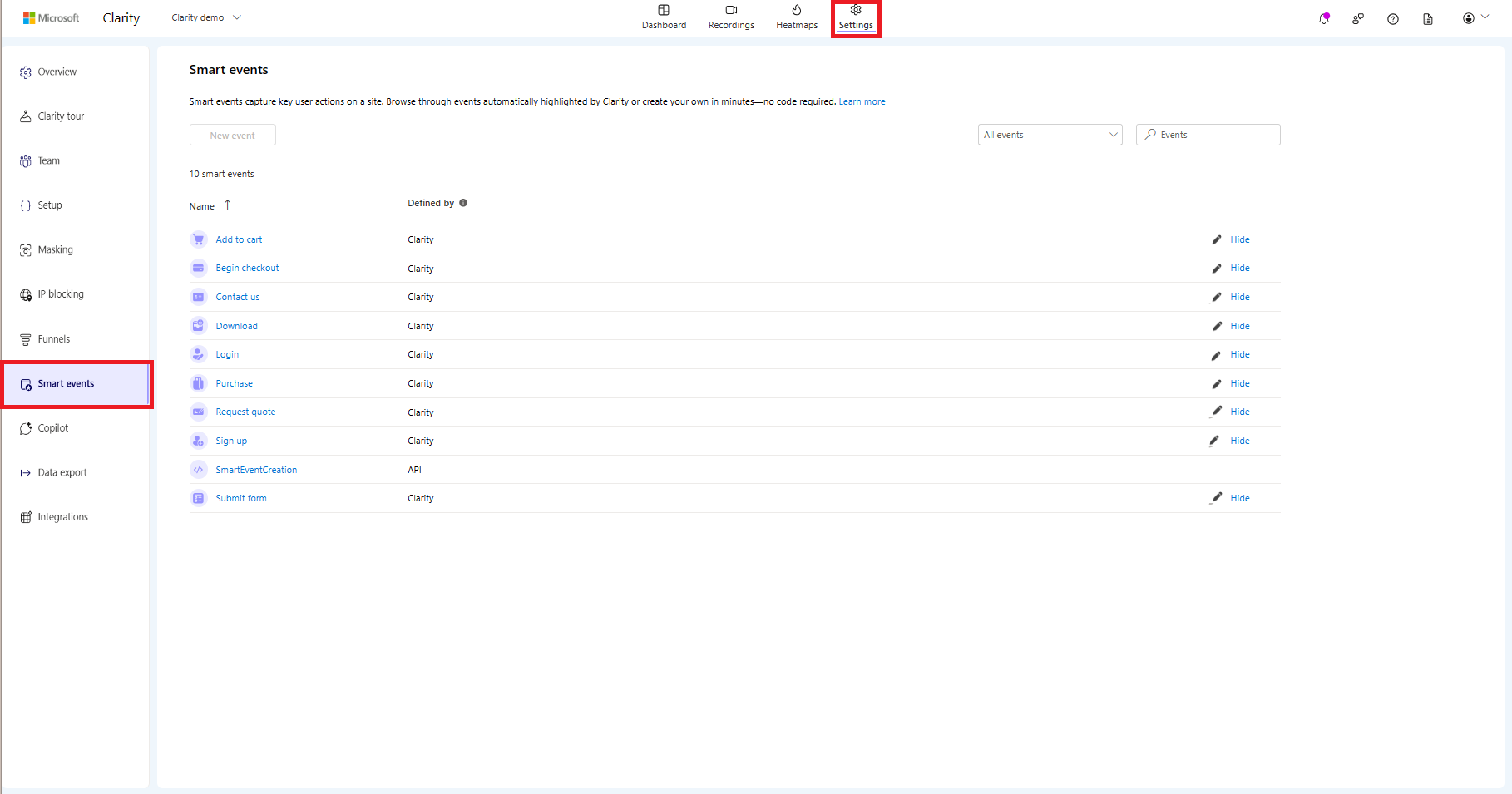Follow the Learn more link
The image size is (1512, 794).
tap(862, 101)
